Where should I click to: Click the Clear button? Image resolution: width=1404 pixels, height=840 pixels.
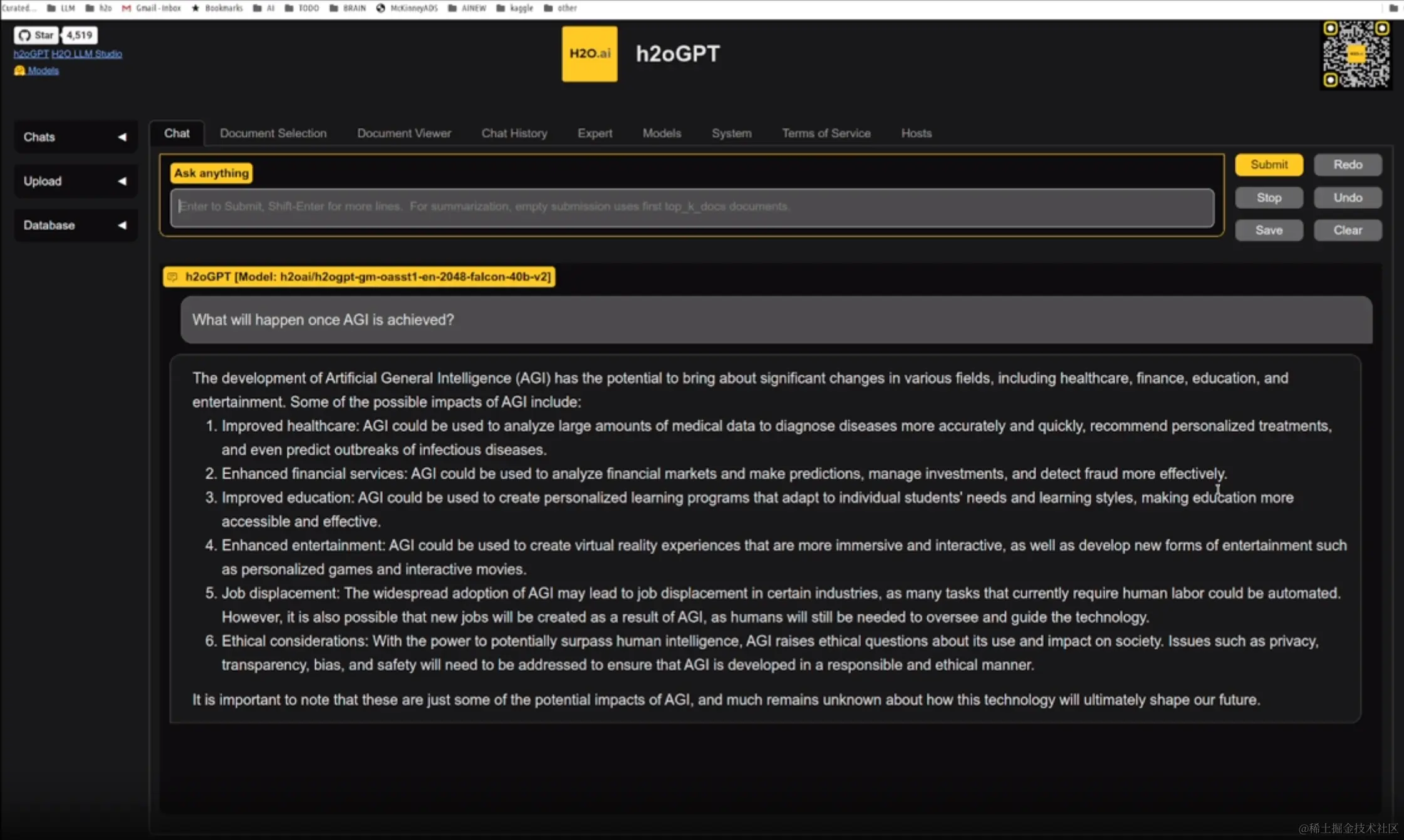click(1347, 230)
